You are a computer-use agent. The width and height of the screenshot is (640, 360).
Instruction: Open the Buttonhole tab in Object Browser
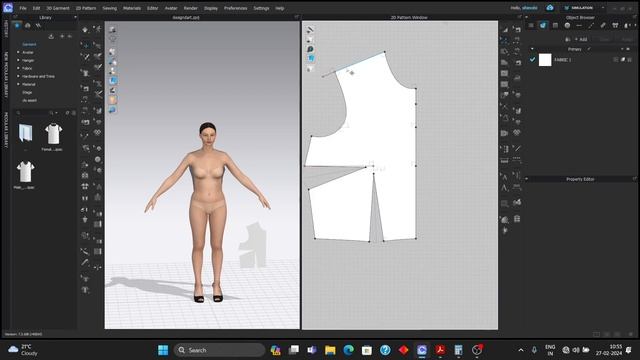tap(579, 25)
